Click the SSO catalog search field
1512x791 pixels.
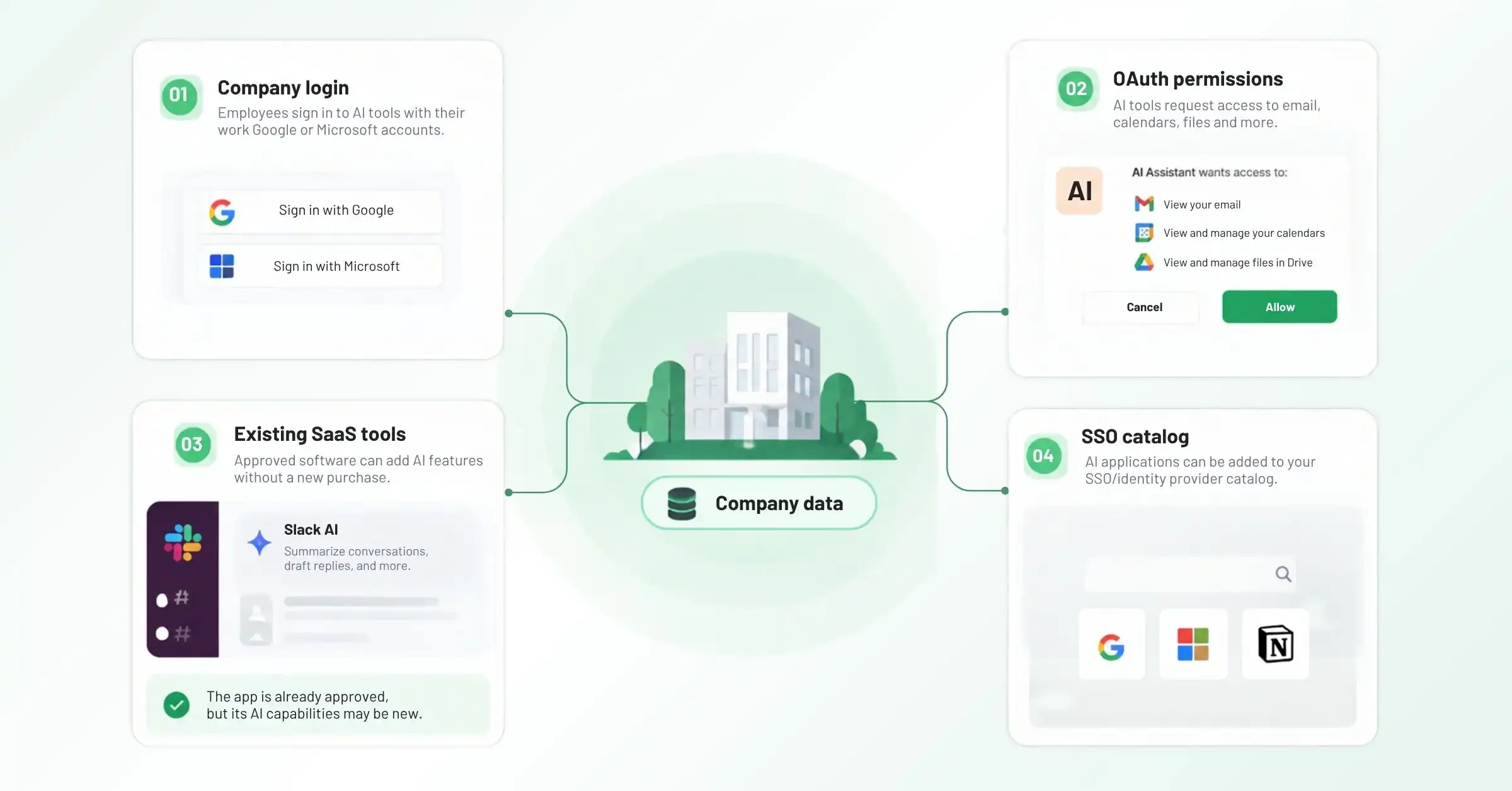pos(1190,574)
